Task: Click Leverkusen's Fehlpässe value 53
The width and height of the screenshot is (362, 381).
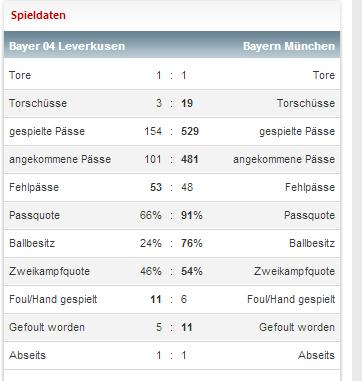Action: tap(156, 187)
